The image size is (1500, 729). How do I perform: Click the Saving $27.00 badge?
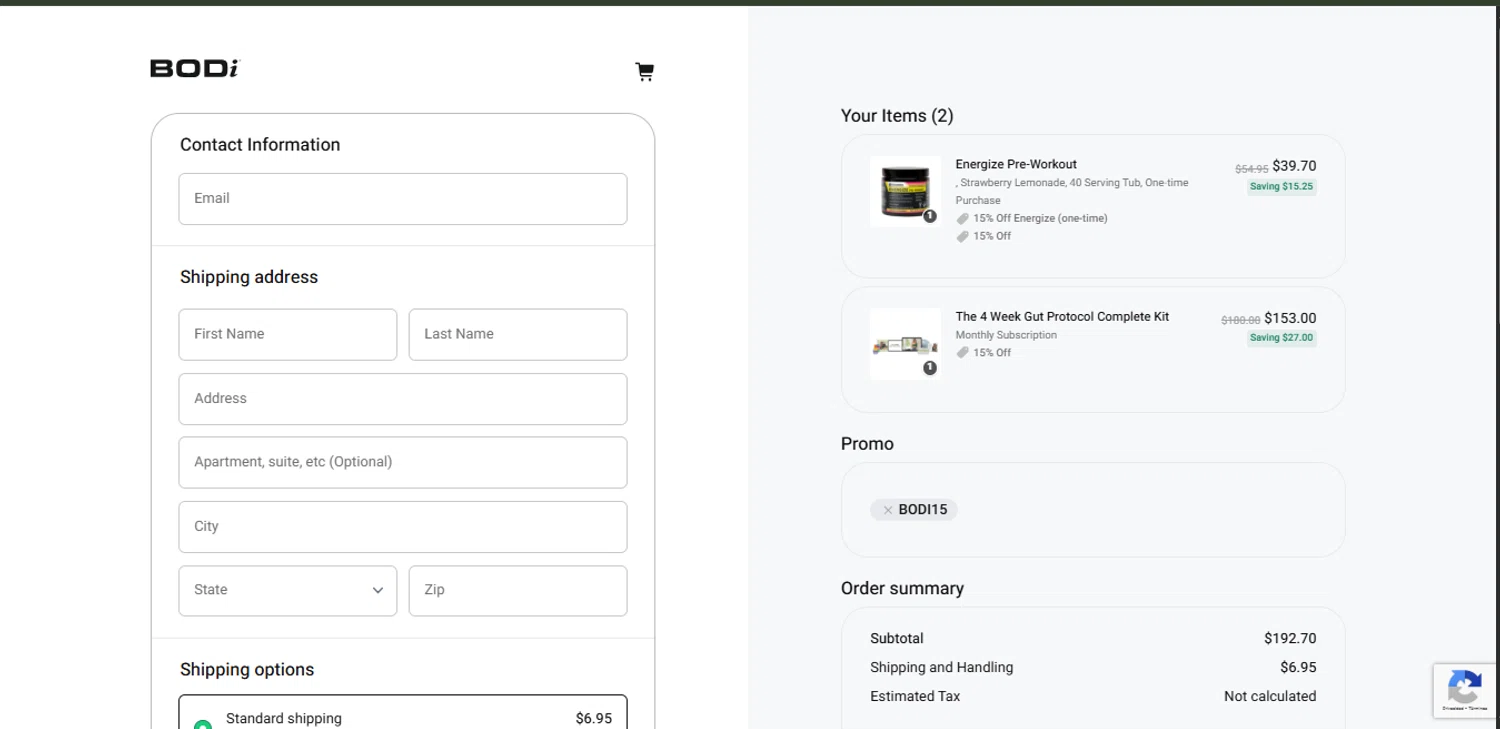click(x=1281, y=338)
